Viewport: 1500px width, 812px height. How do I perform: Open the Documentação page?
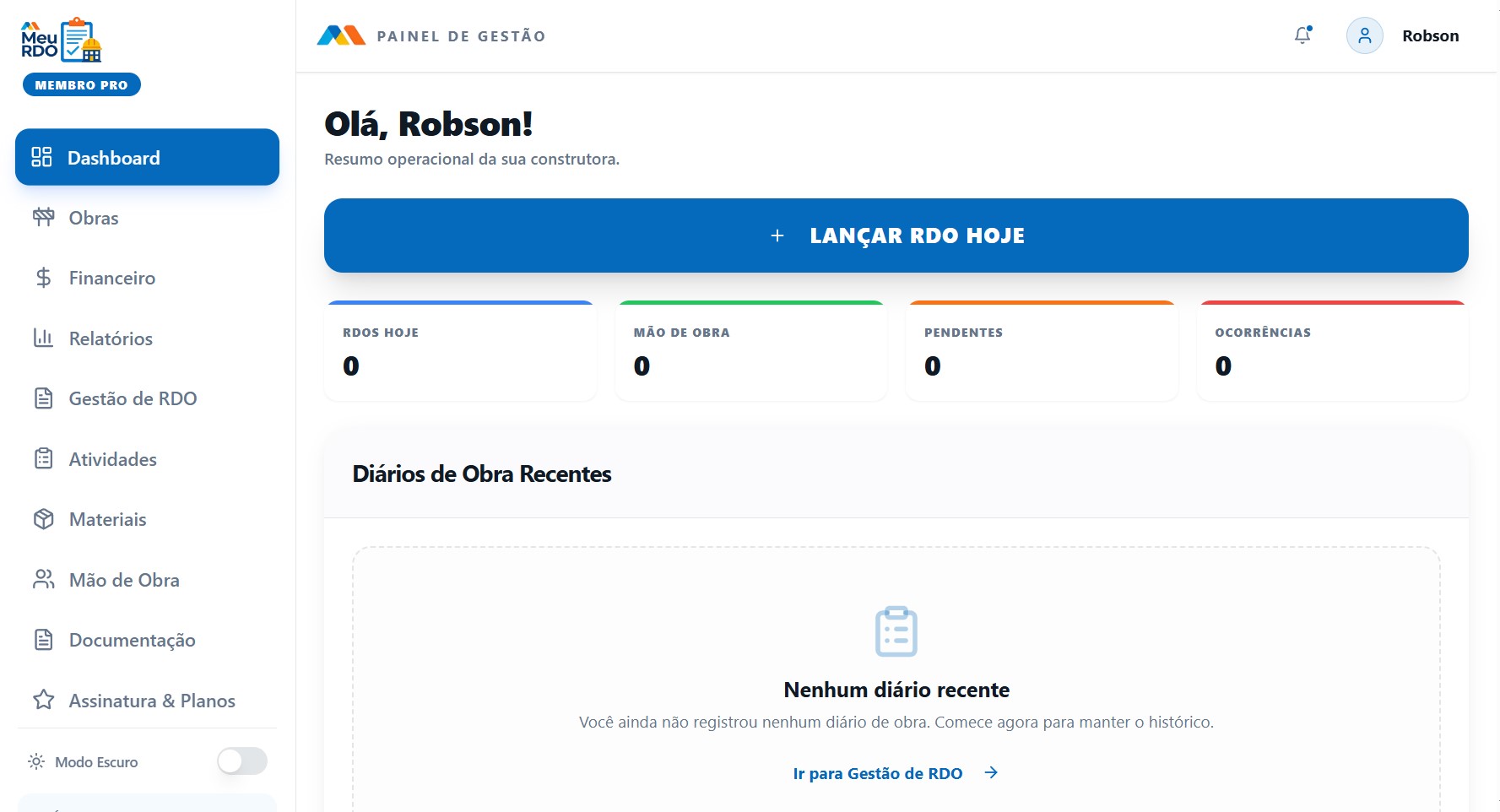(x=132, y=640)
